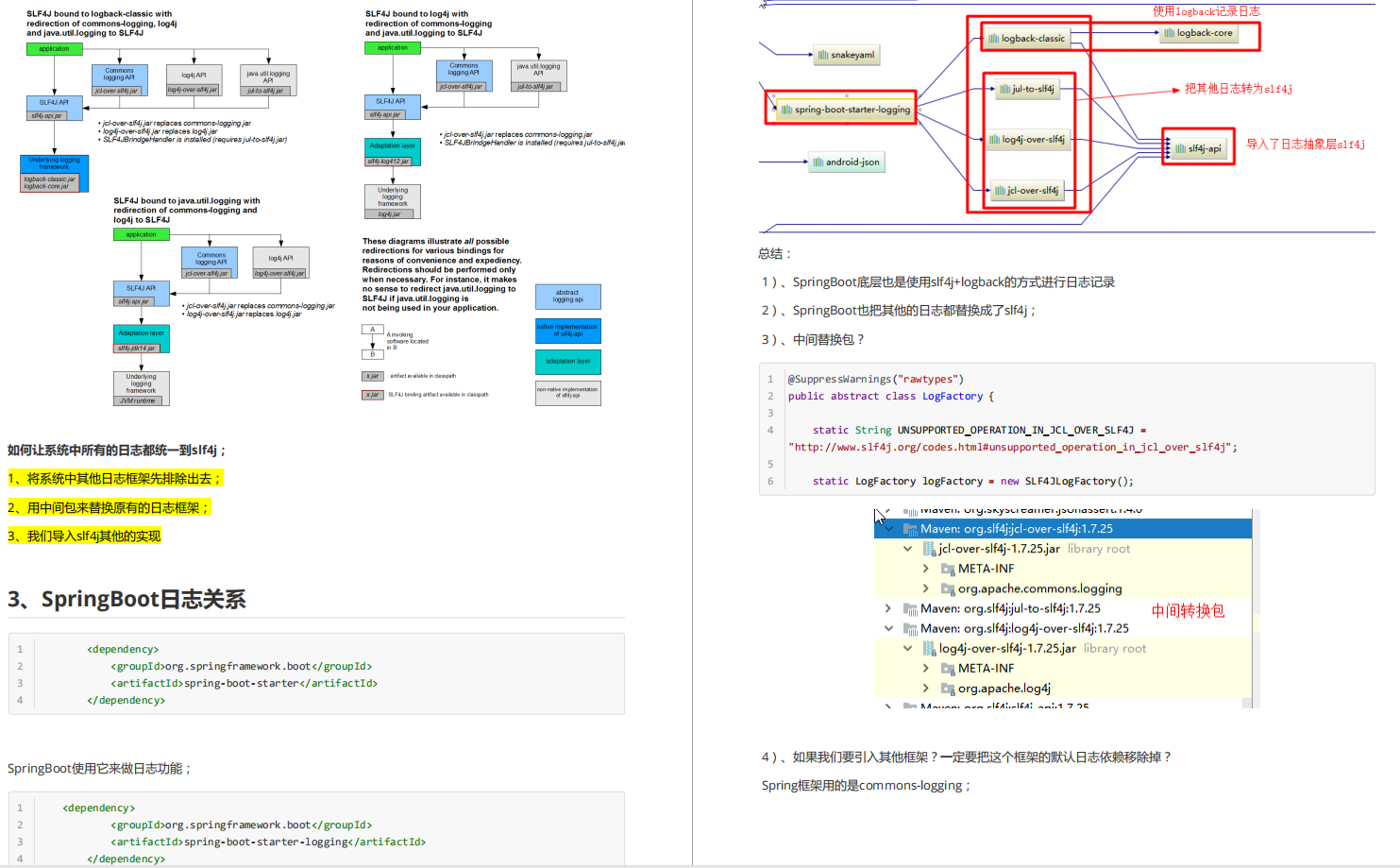Click the library icon on spring-boot-starter-logging node
The image size is (1400, 868).
787,110
